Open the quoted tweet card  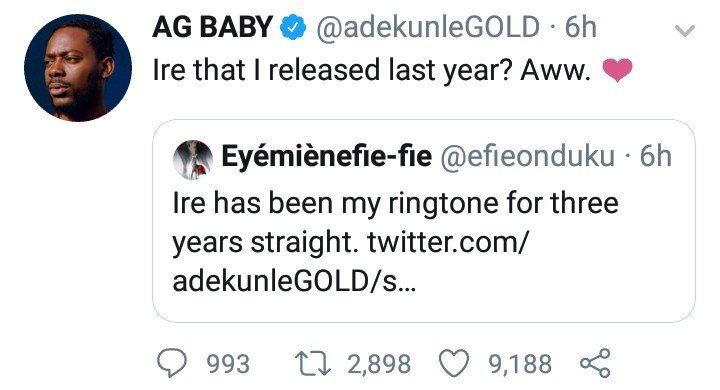(423, 221)
